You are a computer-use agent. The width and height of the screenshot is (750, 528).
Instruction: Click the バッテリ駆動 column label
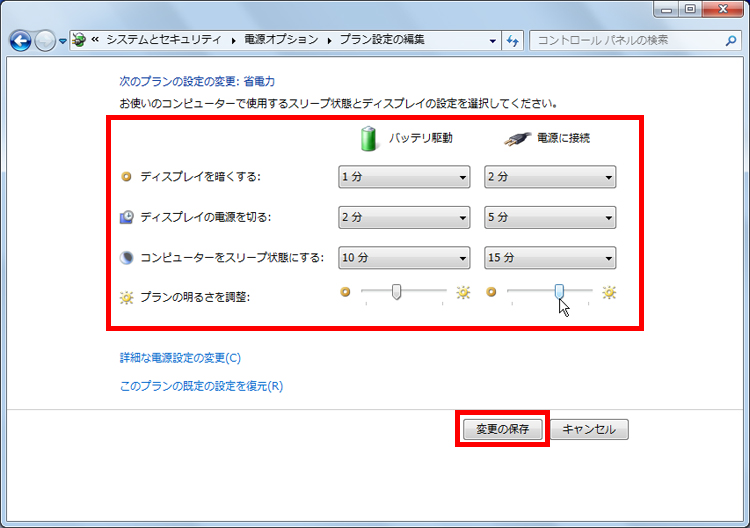click(x=420, y=139)
